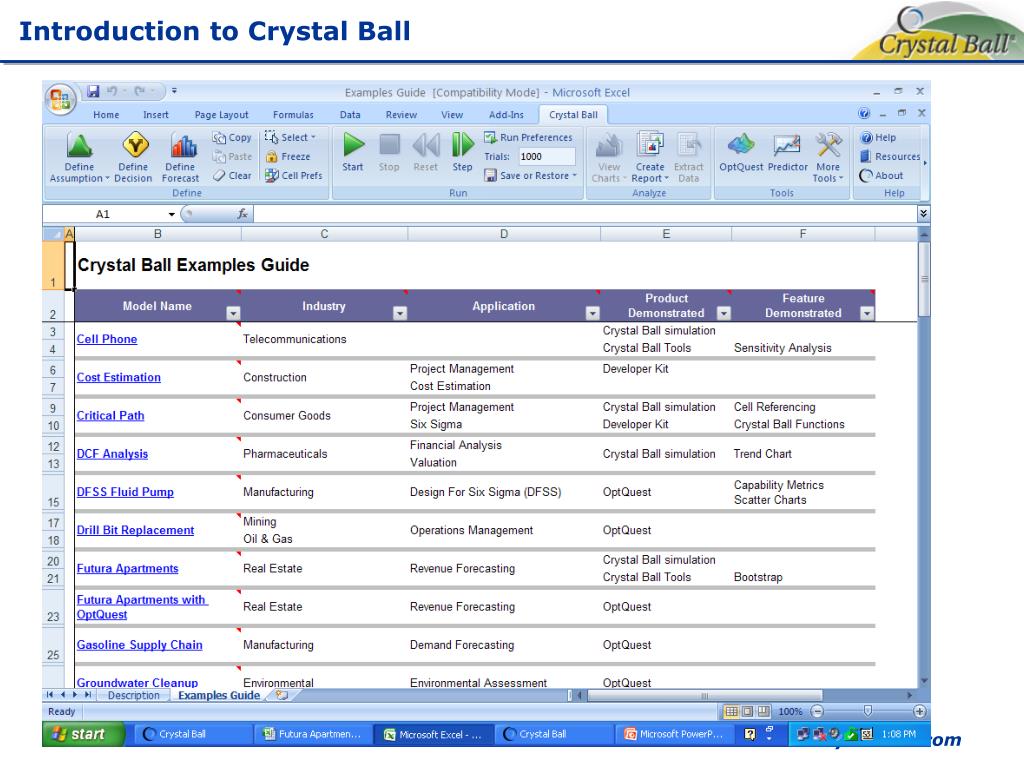Screen dimensions: 1024x768
Task: Launch OptQuest optimizer
Action: pos(741,152)
